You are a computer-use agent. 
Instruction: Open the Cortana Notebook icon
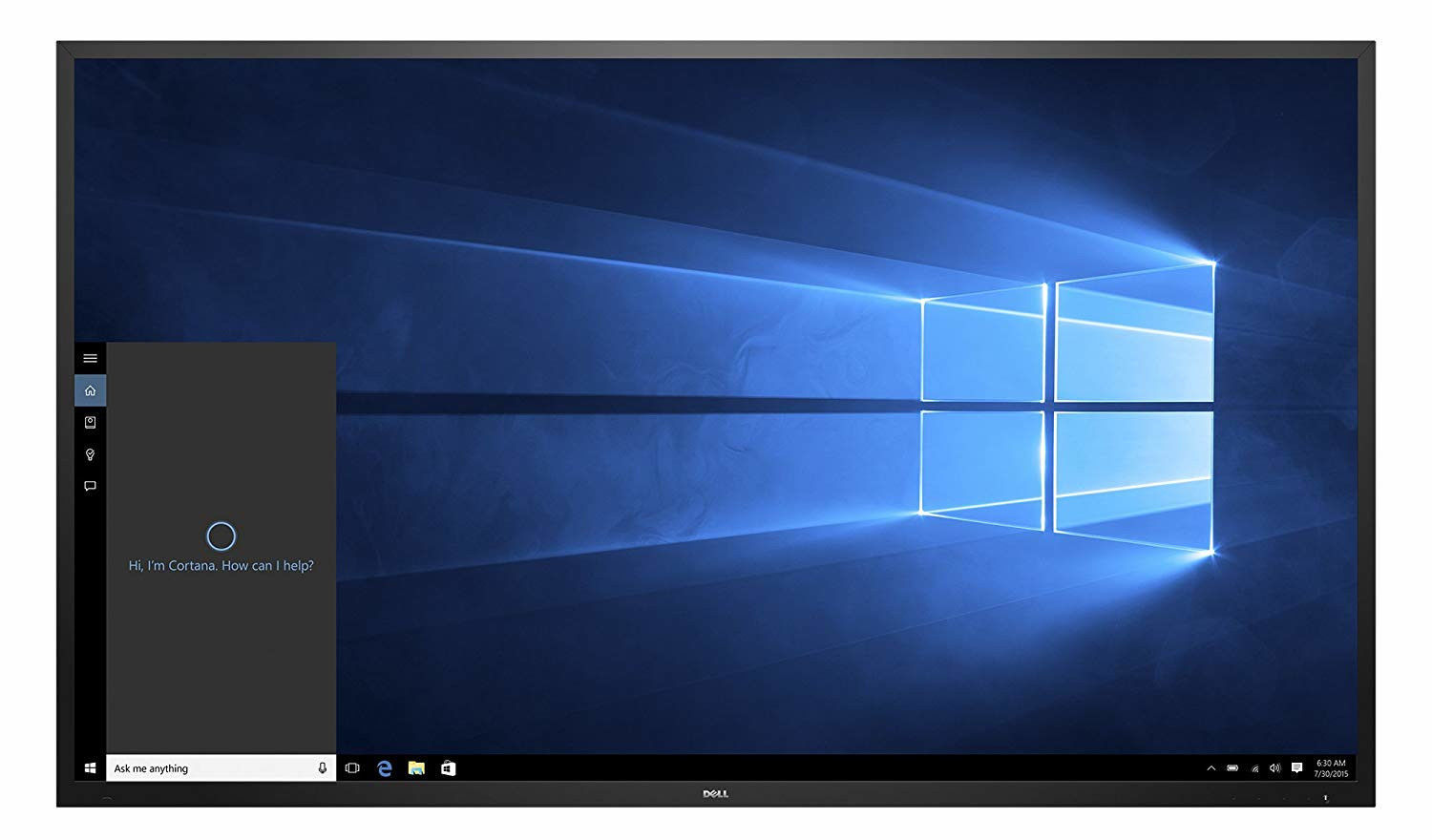click(x=90, y=422)
